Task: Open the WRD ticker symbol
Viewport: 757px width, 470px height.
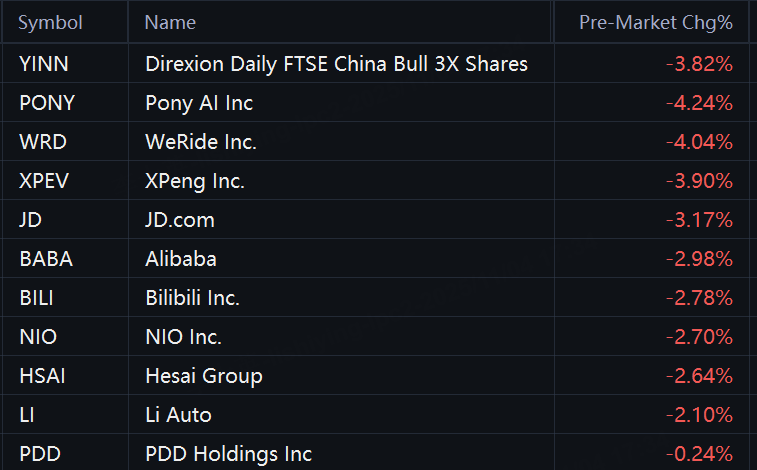Action: pos(42,142)
